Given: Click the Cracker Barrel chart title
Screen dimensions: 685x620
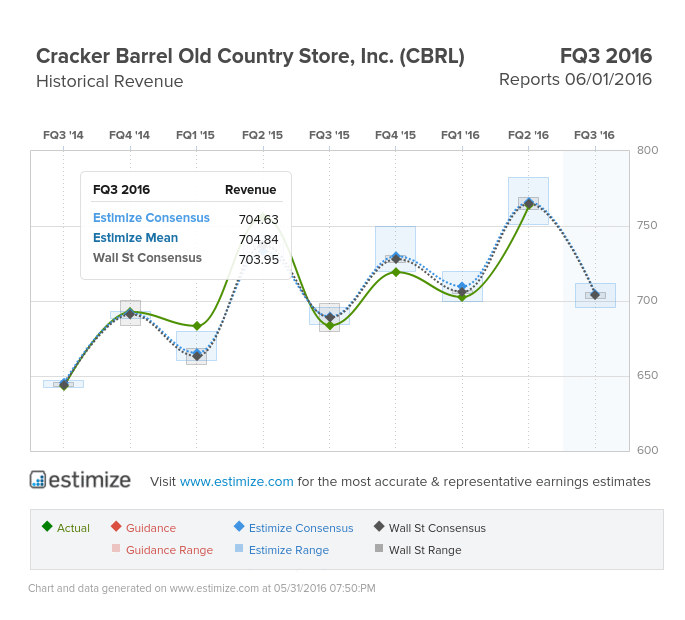Looking at the screenshot, I should point(250,56).
